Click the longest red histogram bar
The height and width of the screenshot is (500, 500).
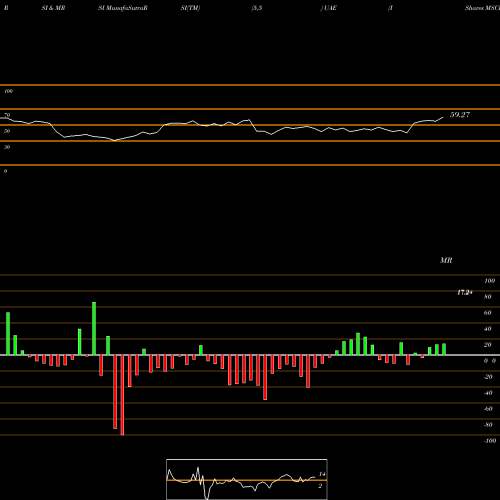[122, 395]
